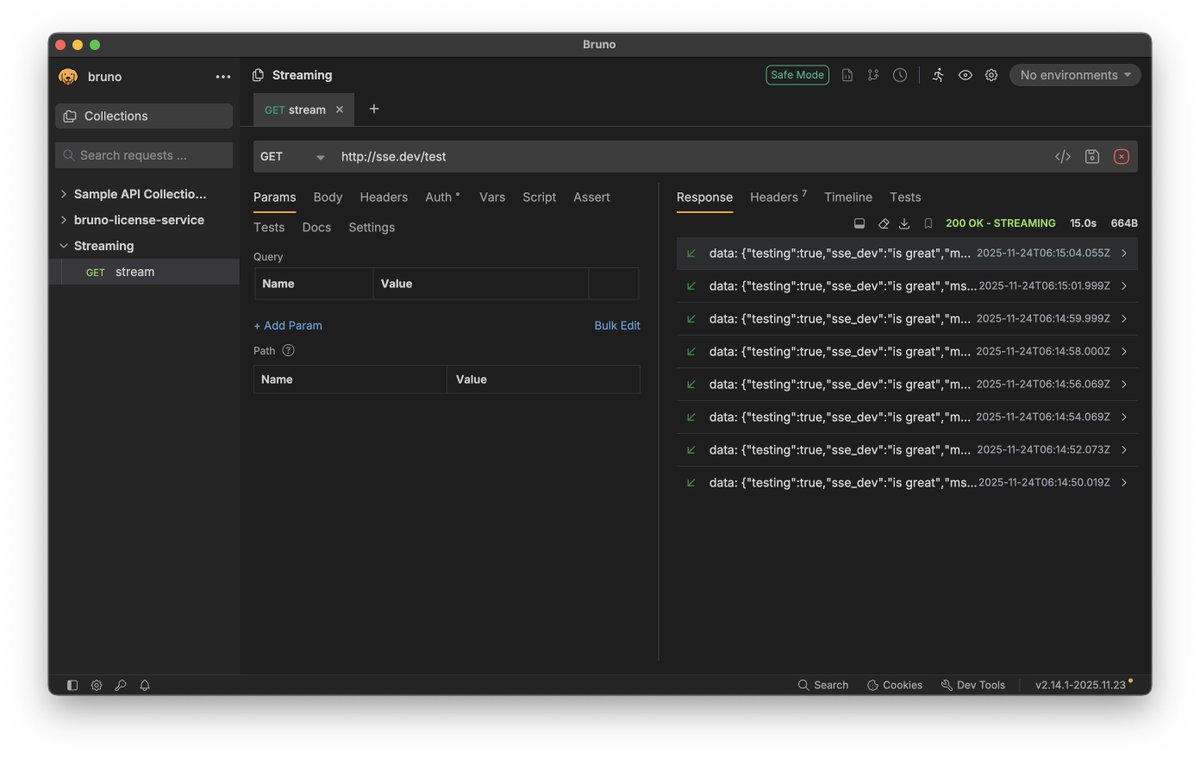The image size is (1200, 759).
Task: Click the message row timestamped 06:14:52.073Z
Action: click(x=907, y=450)
